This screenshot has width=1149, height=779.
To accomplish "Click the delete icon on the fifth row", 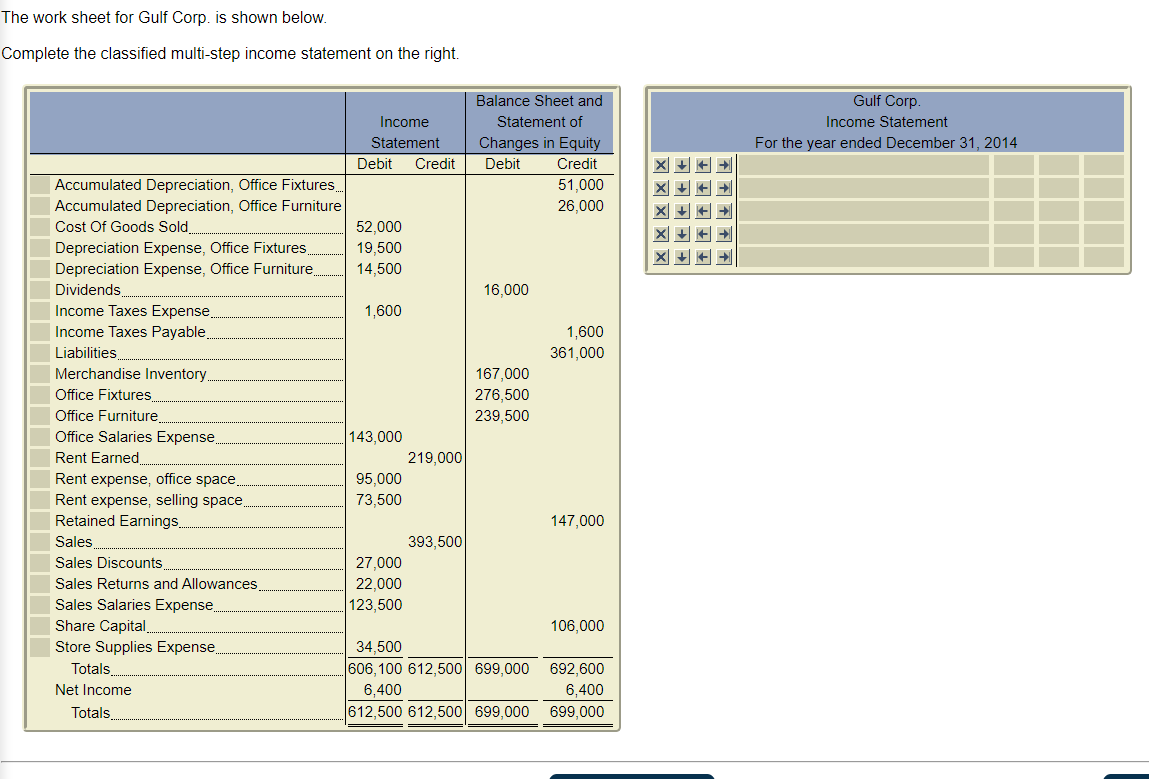I will (661, 256).
